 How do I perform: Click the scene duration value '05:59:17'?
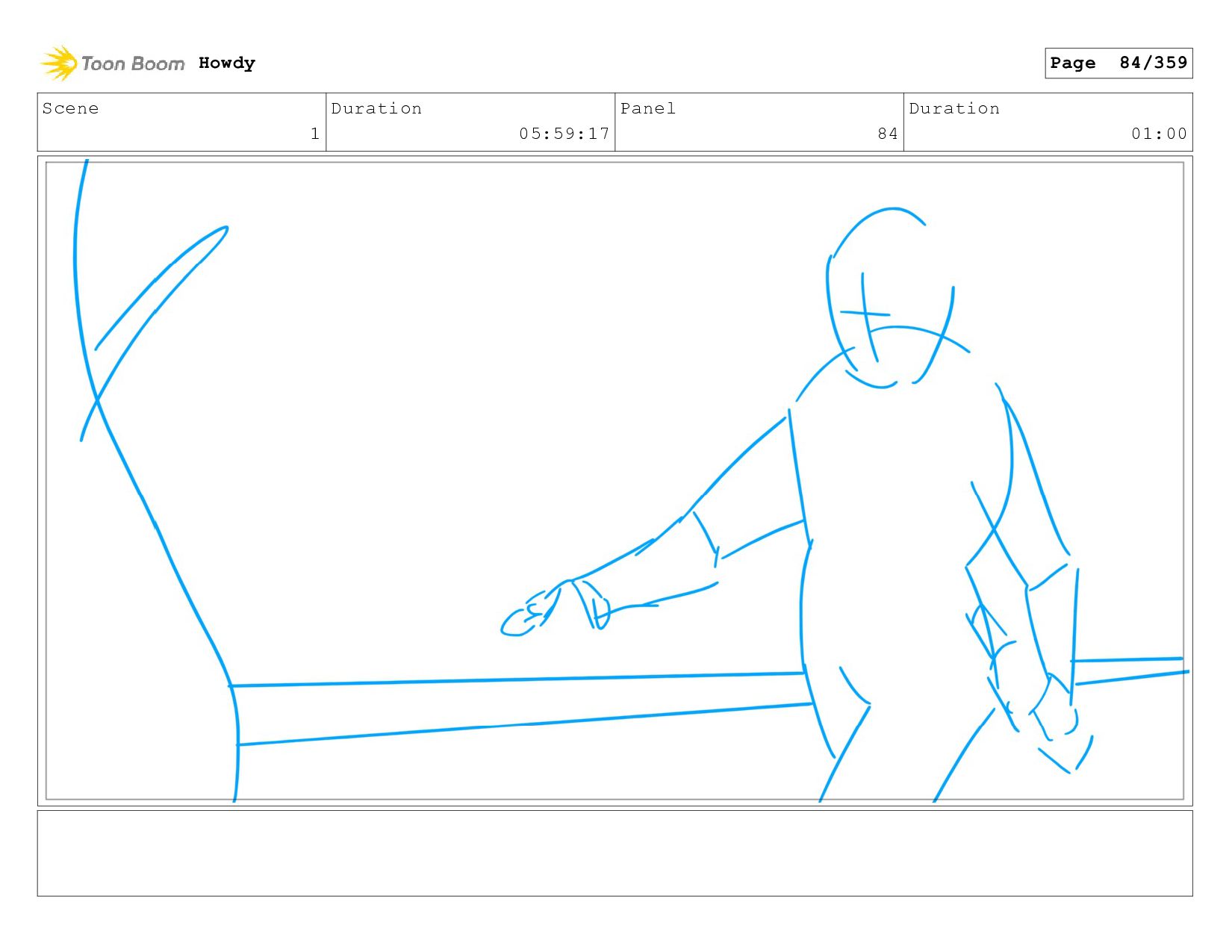(564, 134)
